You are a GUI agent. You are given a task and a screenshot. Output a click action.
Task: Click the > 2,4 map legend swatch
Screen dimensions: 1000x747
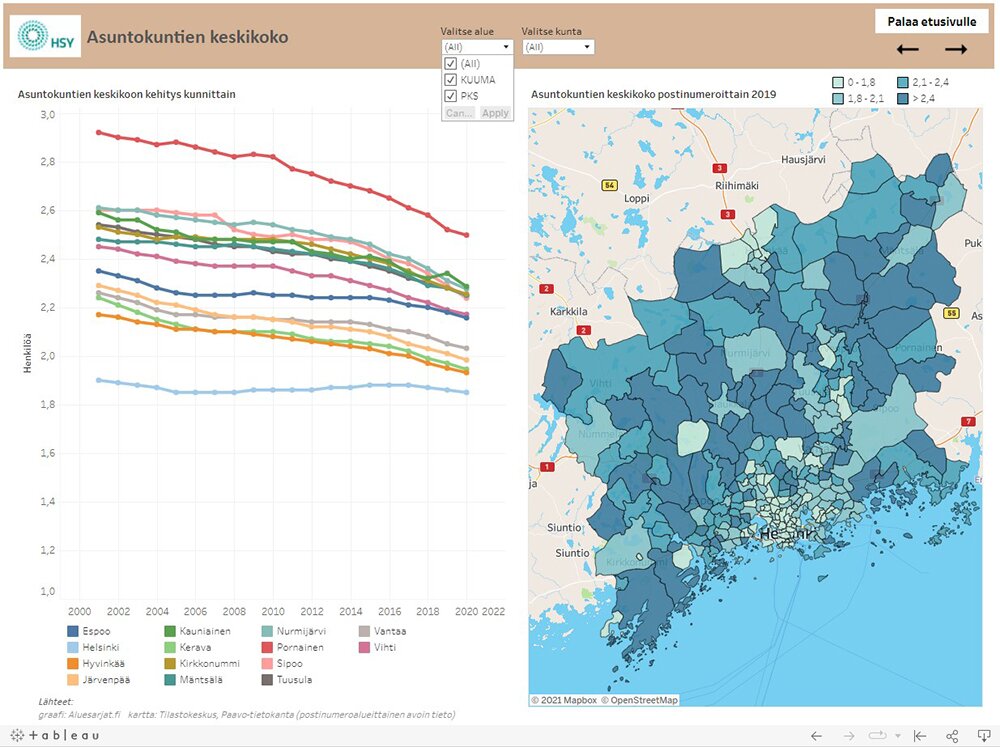point(903,98)
